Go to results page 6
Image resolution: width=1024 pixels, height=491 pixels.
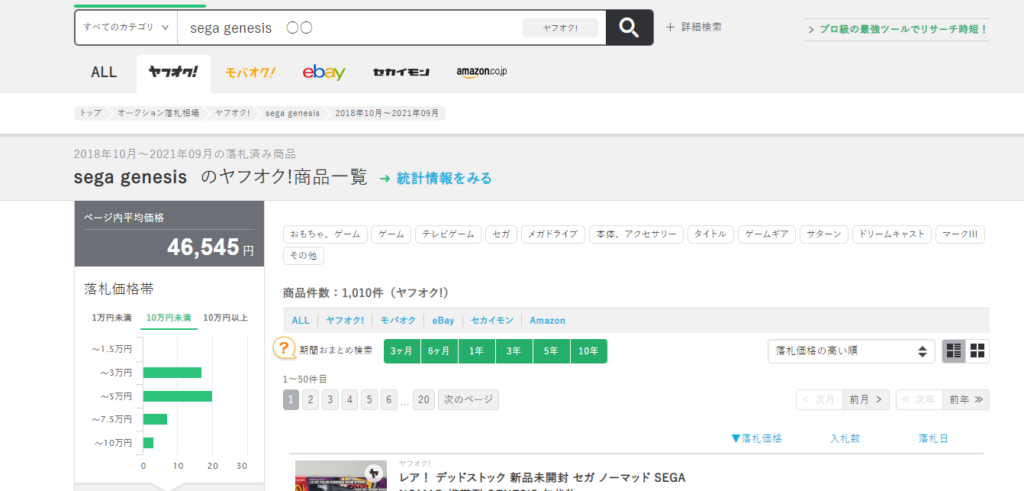389,400
